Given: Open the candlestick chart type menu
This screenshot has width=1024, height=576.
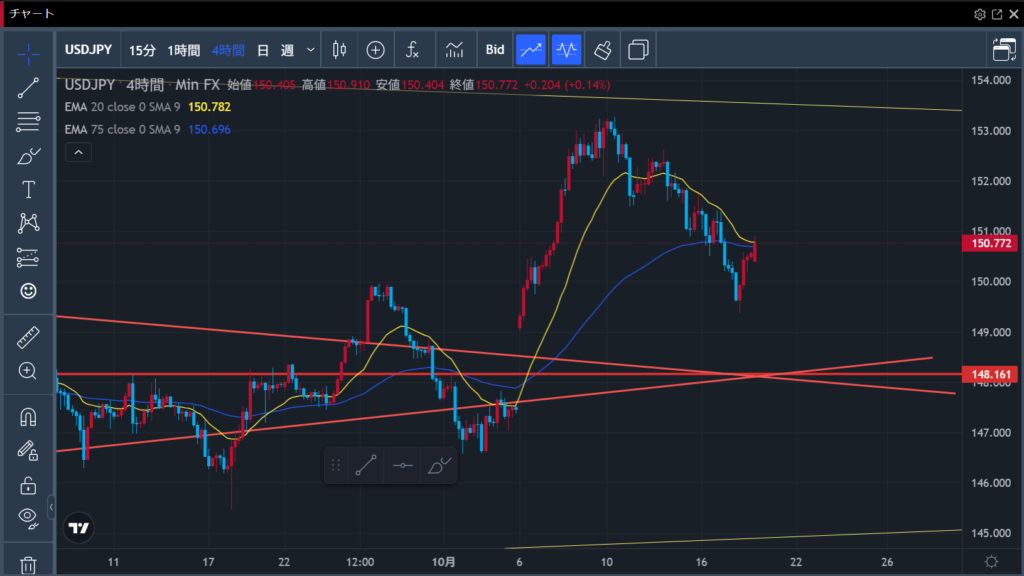Looking at the screenshot, I should [x=338, y=49].
